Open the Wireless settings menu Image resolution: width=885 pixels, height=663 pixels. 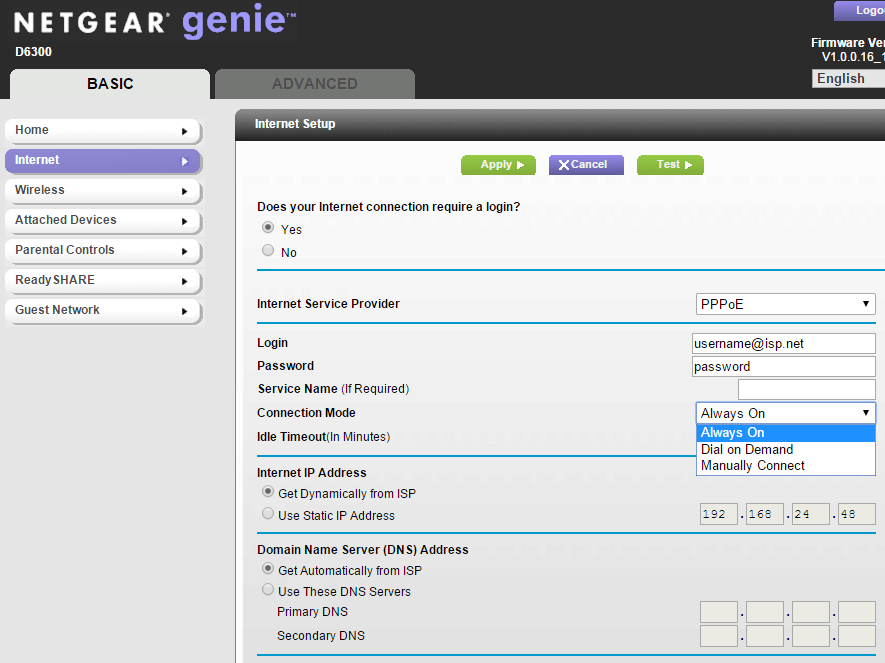pyautogui.click(x=103, y=191)
